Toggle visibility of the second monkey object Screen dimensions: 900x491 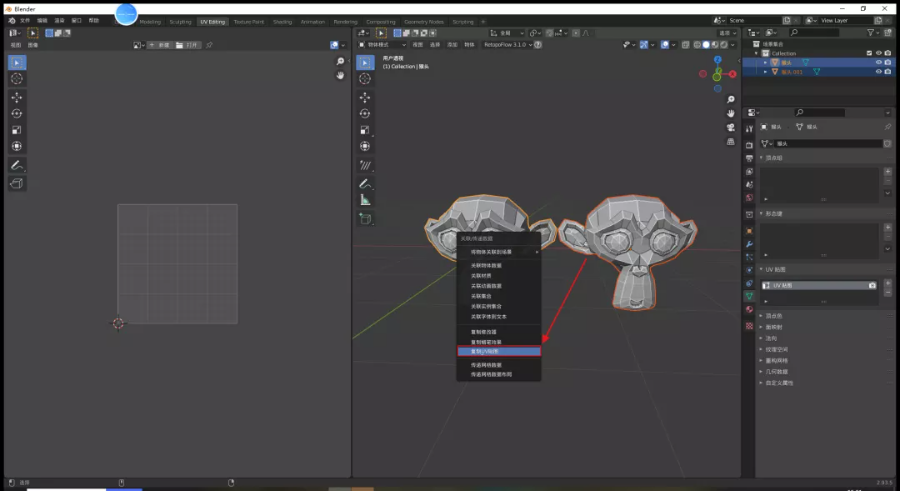(x=878, y=72)
